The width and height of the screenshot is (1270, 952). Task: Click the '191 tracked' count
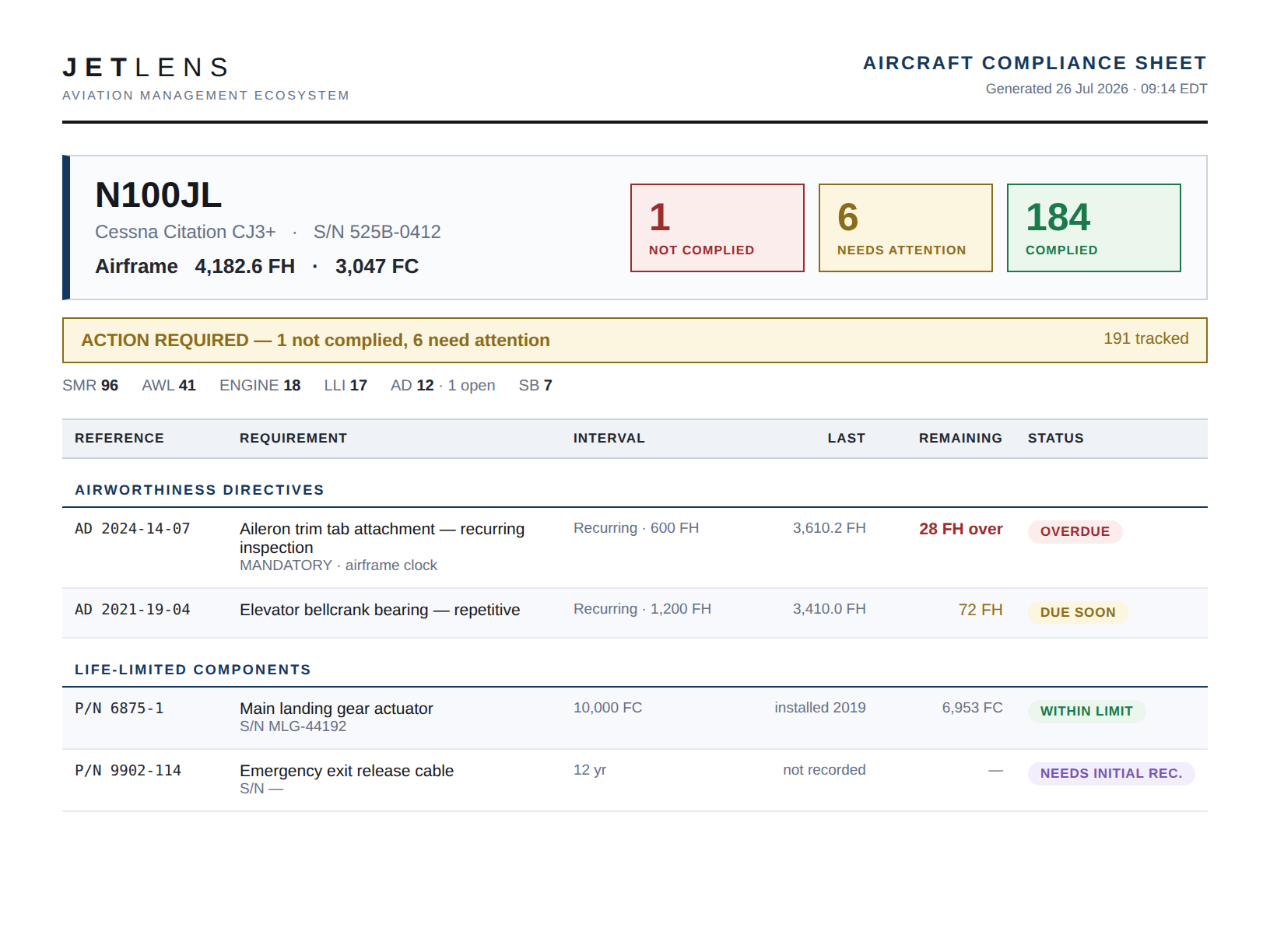1145,338
